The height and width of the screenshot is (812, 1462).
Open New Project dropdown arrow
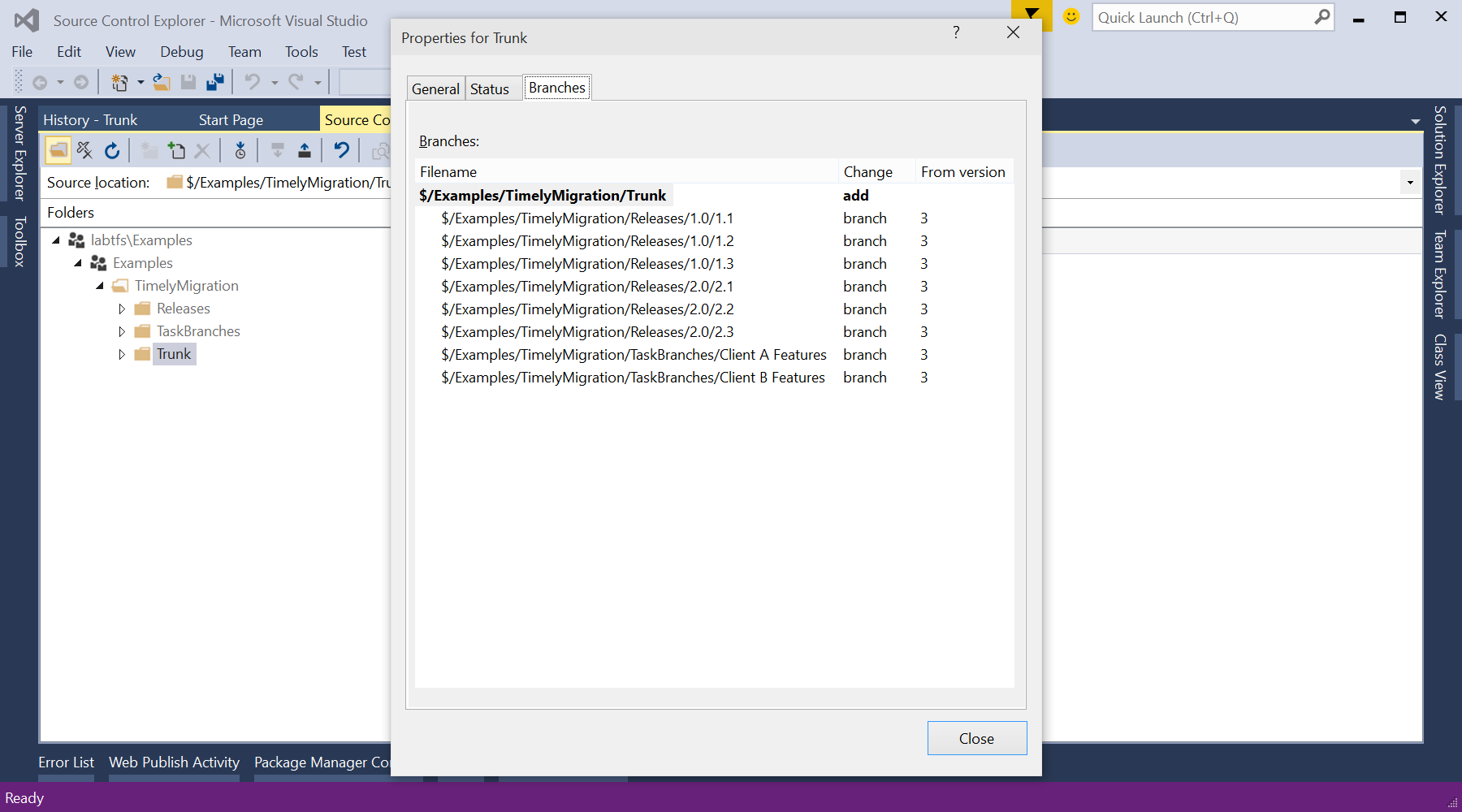tap(141, 82)
